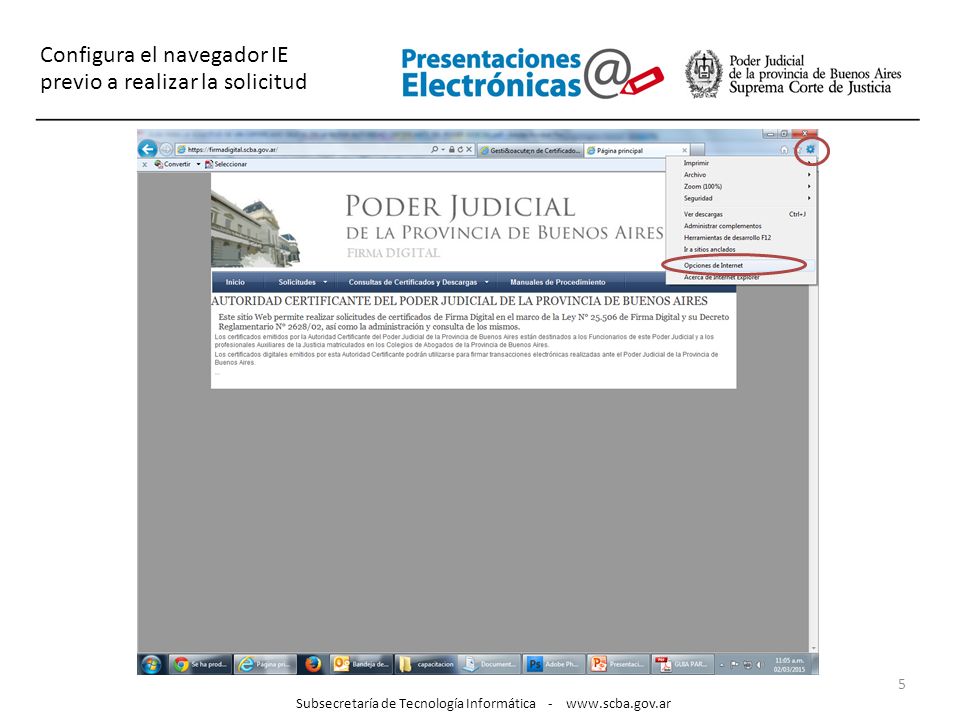Expand the Archivo submenu arrow
The image size is (960, 720).
809,174
